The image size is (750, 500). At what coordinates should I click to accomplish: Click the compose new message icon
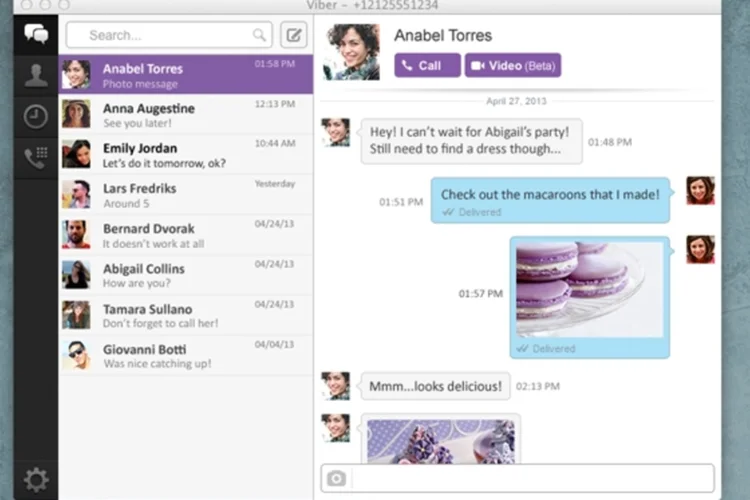tap(293, 35)
